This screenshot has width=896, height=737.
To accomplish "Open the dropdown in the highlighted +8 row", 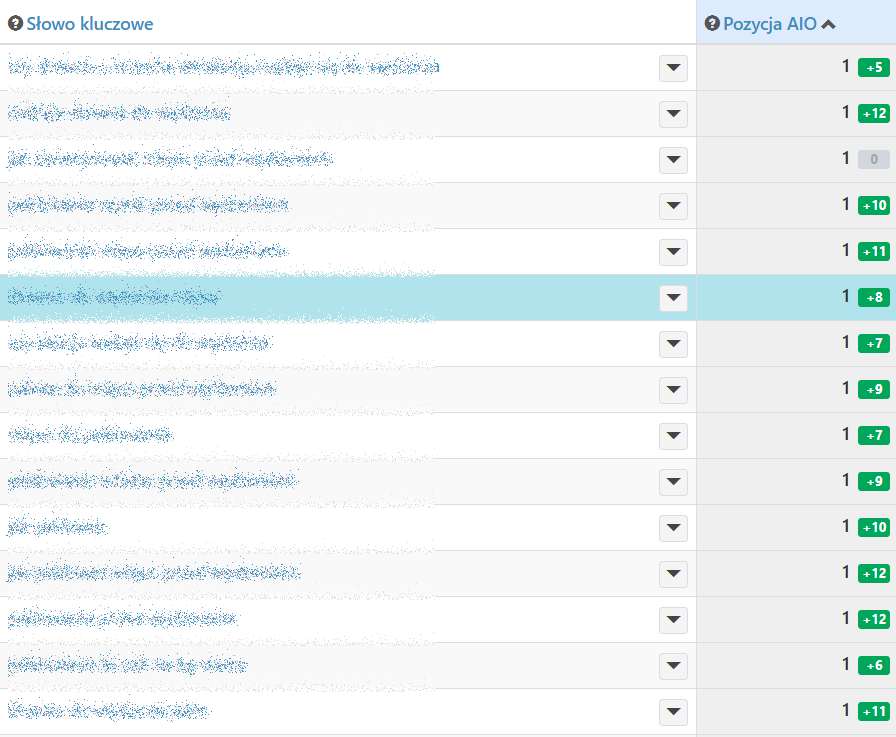I will click(673, 298).
